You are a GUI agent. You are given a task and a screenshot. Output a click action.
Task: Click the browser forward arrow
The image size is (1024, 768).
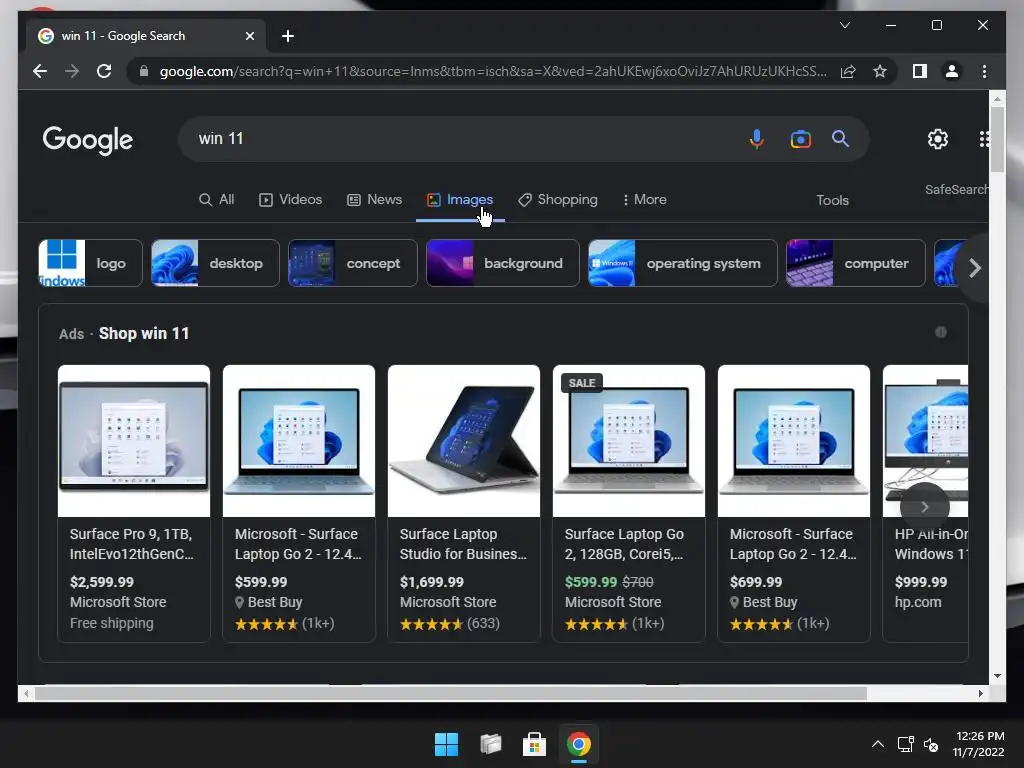[x=72, y=71]
